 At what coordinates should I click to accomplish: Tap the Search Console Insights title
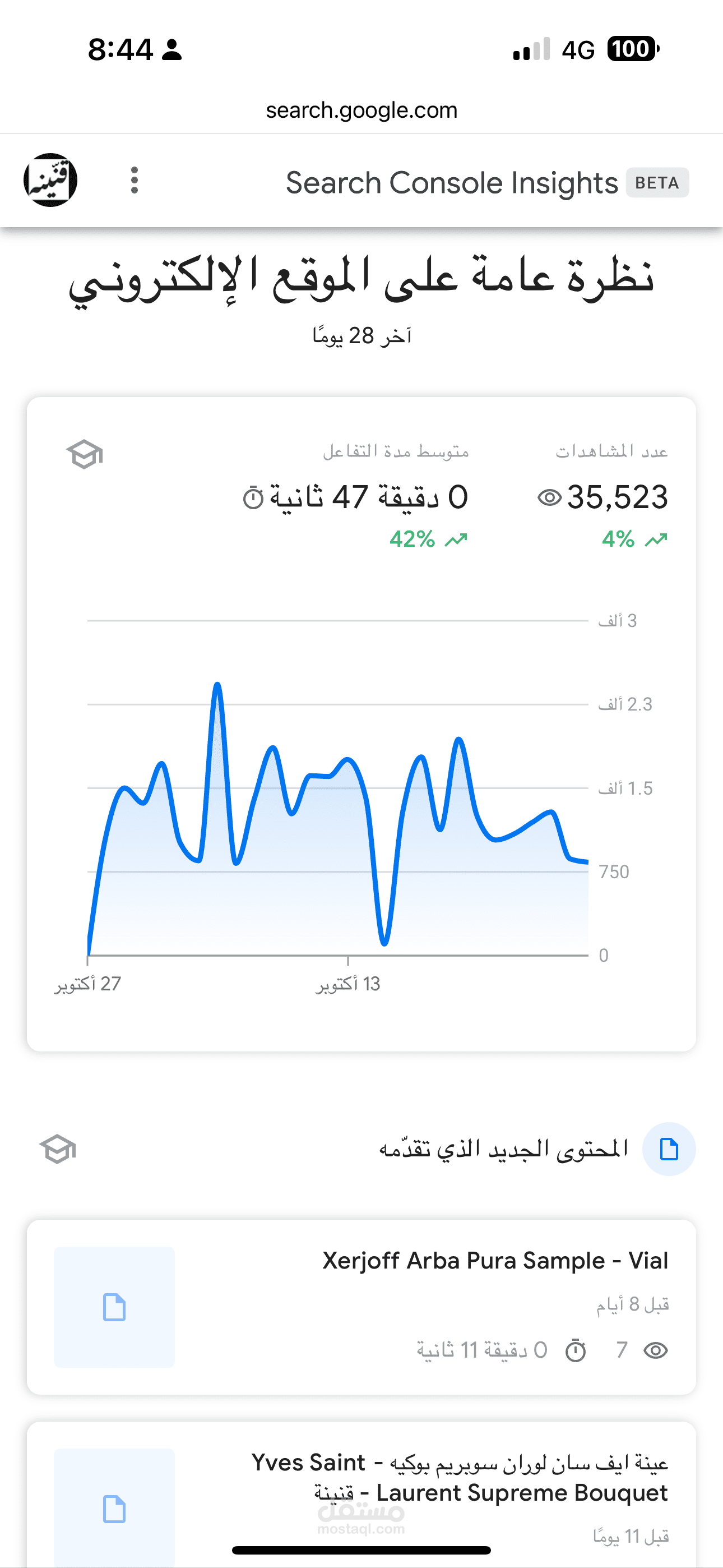coord(452,183)
